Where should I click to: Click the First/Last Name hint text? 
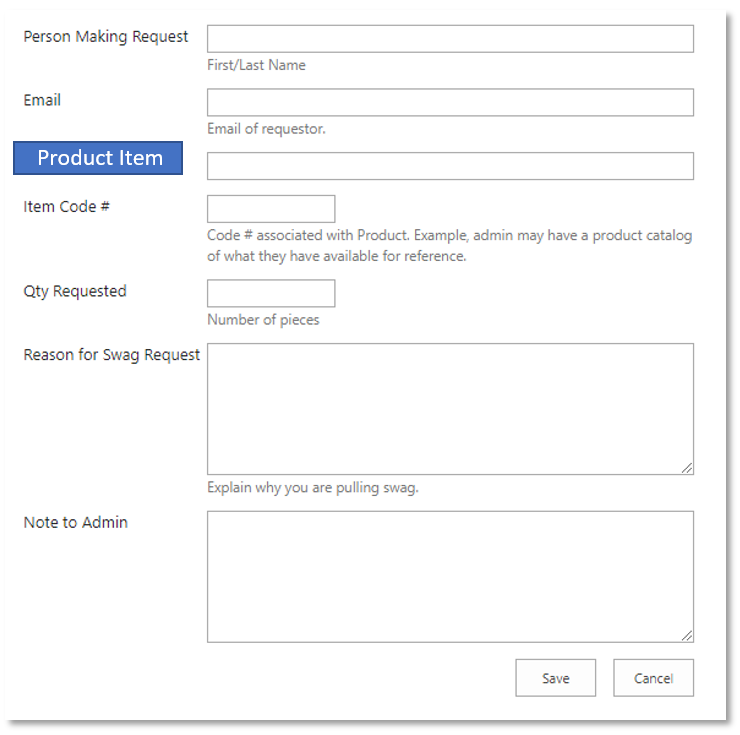coord(256,65)
